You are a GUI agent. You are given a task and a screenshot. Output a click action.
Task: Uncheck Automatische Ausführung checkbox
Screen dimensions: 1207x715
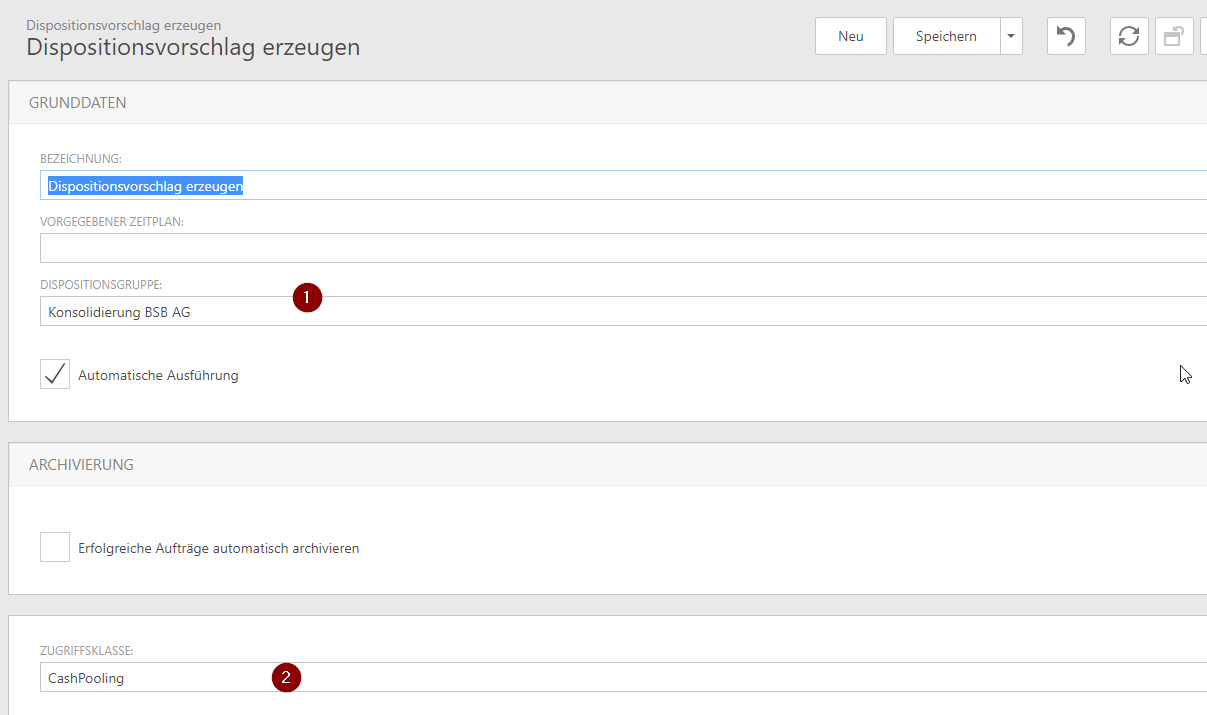55,375
